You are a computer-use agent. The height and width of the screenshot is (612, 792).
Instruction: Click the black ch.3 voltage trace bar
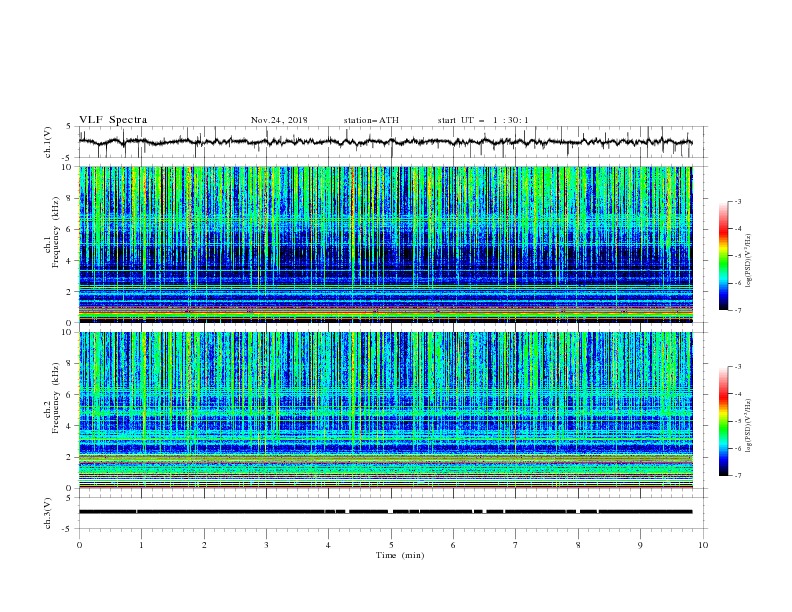tap(385, 512)
